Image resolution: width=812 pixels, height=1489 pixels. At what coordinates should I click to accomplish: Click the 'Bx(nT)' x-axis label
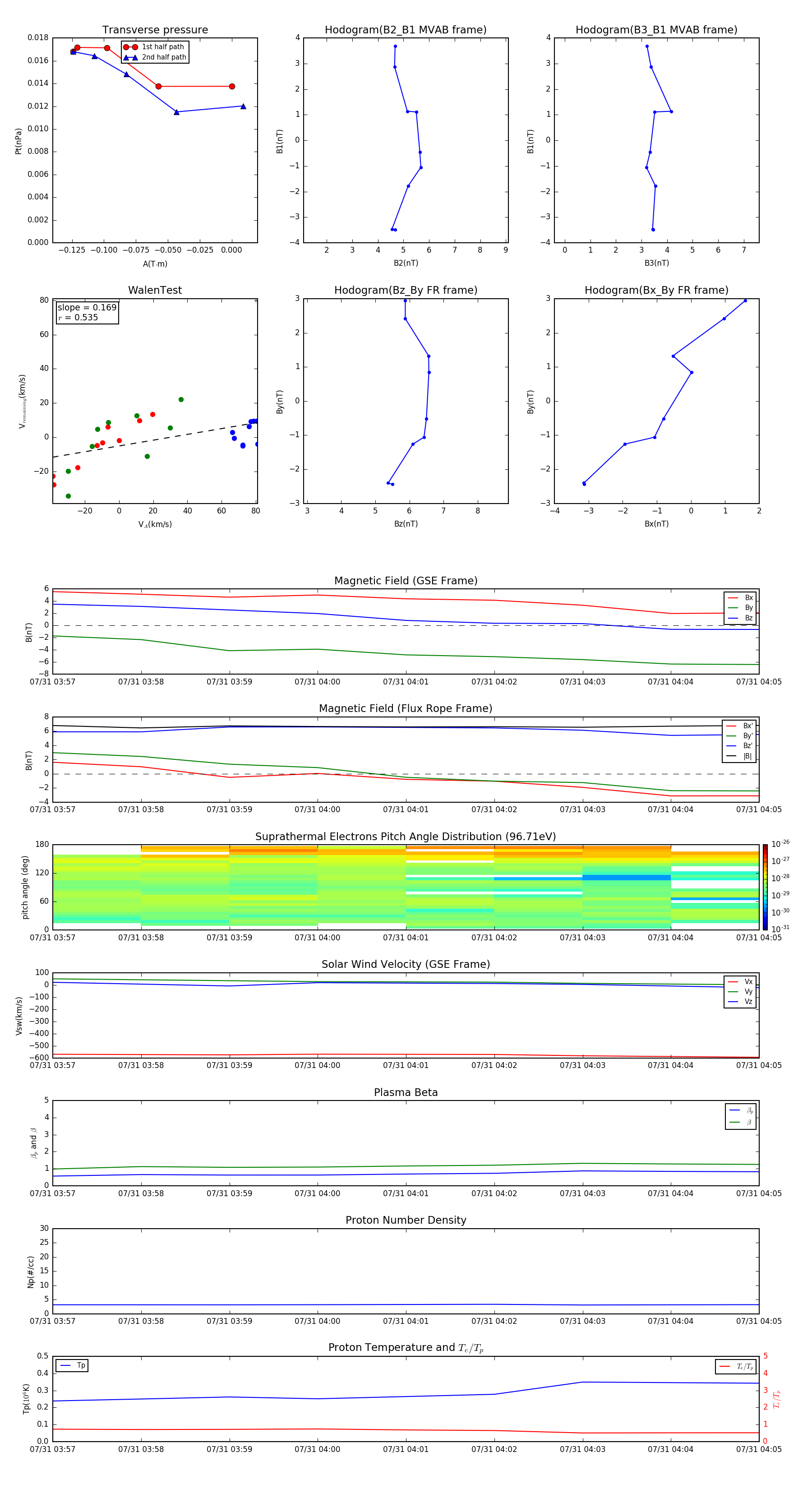(656, 524)
